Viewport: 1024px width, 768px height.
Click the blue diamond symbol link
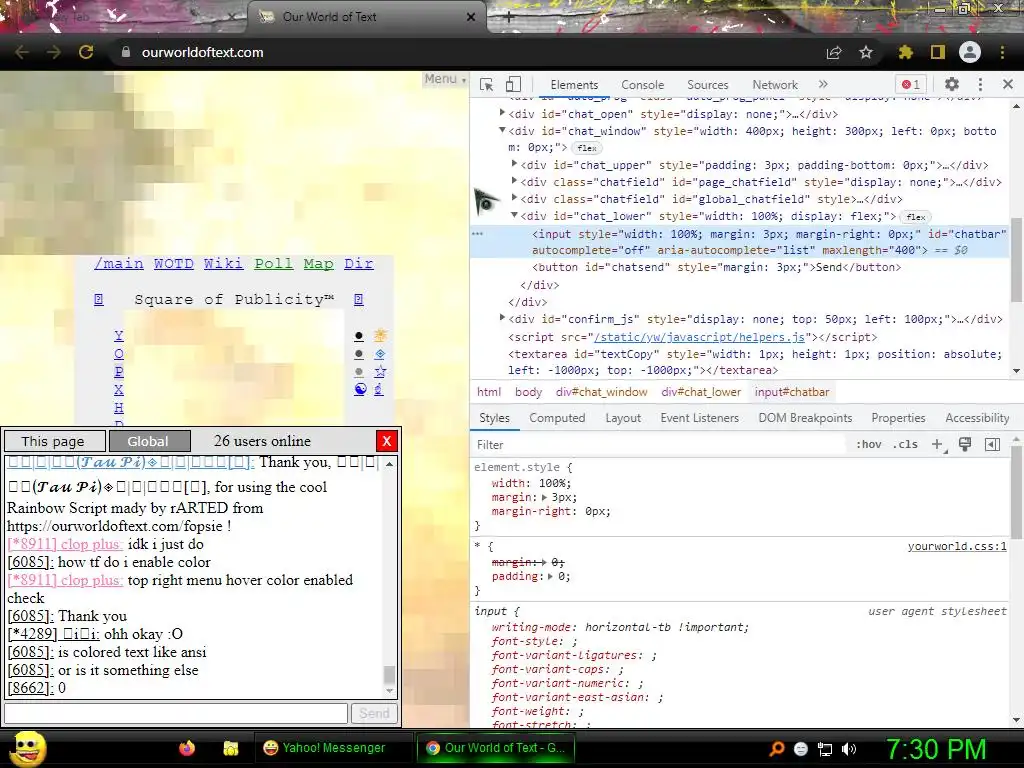(x=380, y=354)
